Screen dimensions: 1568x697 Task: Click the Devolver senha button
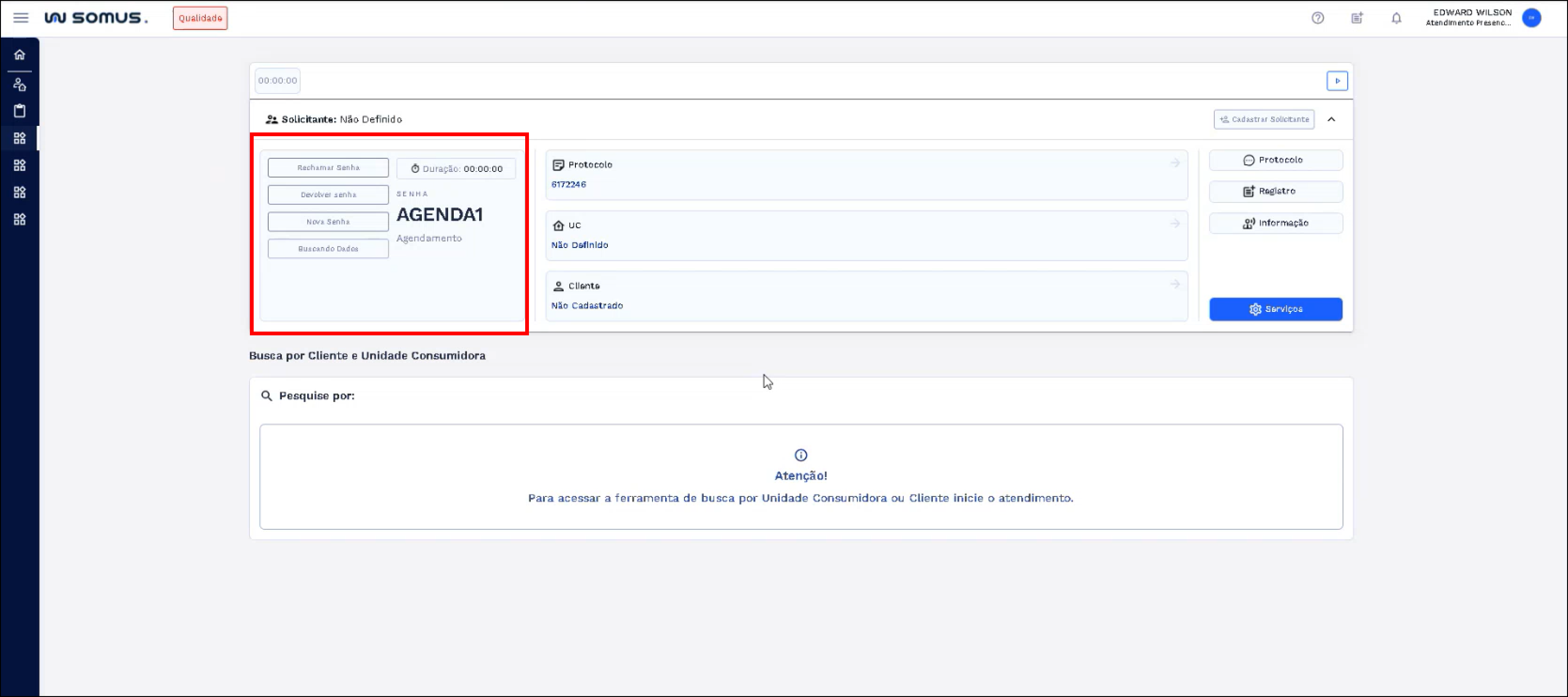328,195
